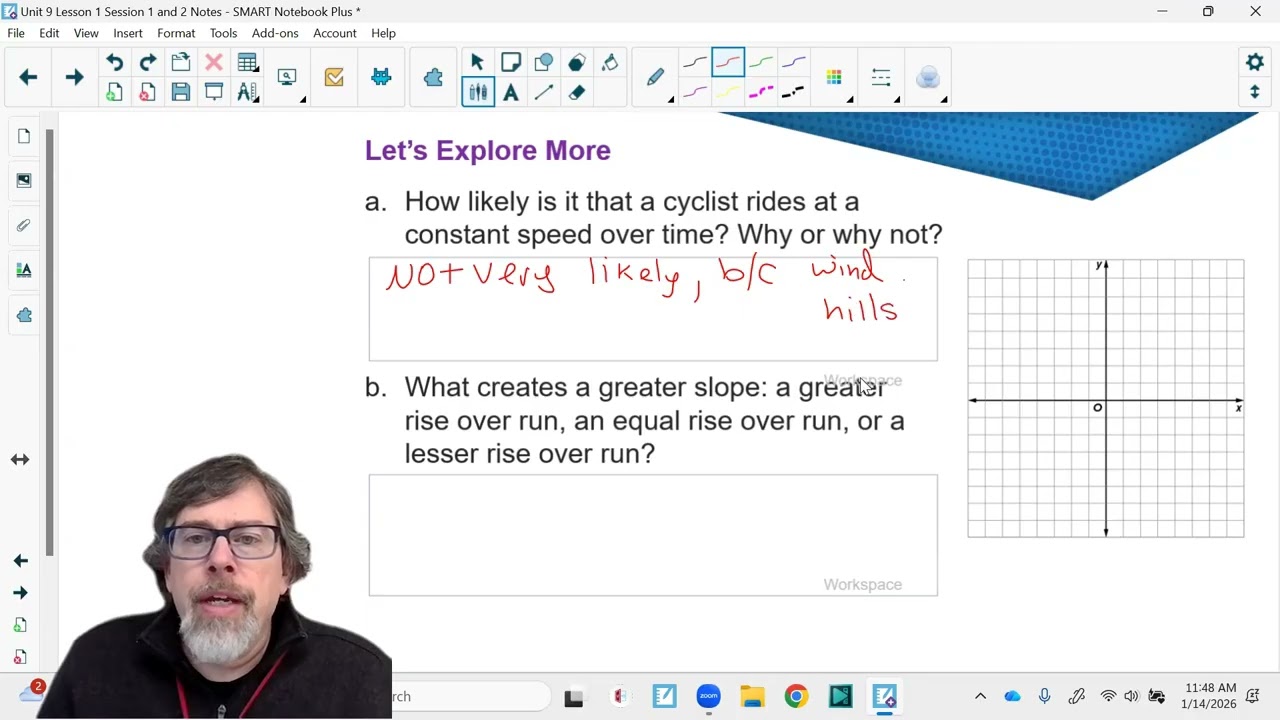Viewport: 1280px width, 720px height.
Task: Open the response assessment checkmark tool
Action: coord(334,77)
